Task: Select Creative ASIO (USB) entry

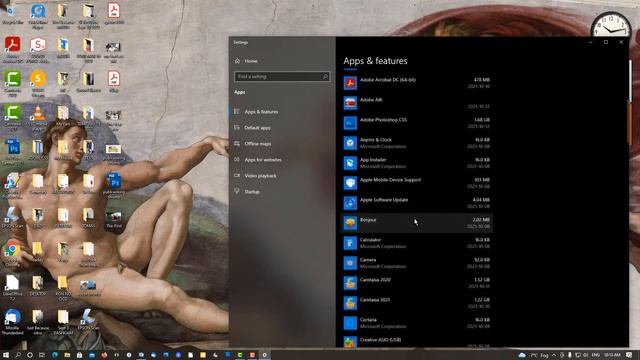Action: (x=416, y=342)
